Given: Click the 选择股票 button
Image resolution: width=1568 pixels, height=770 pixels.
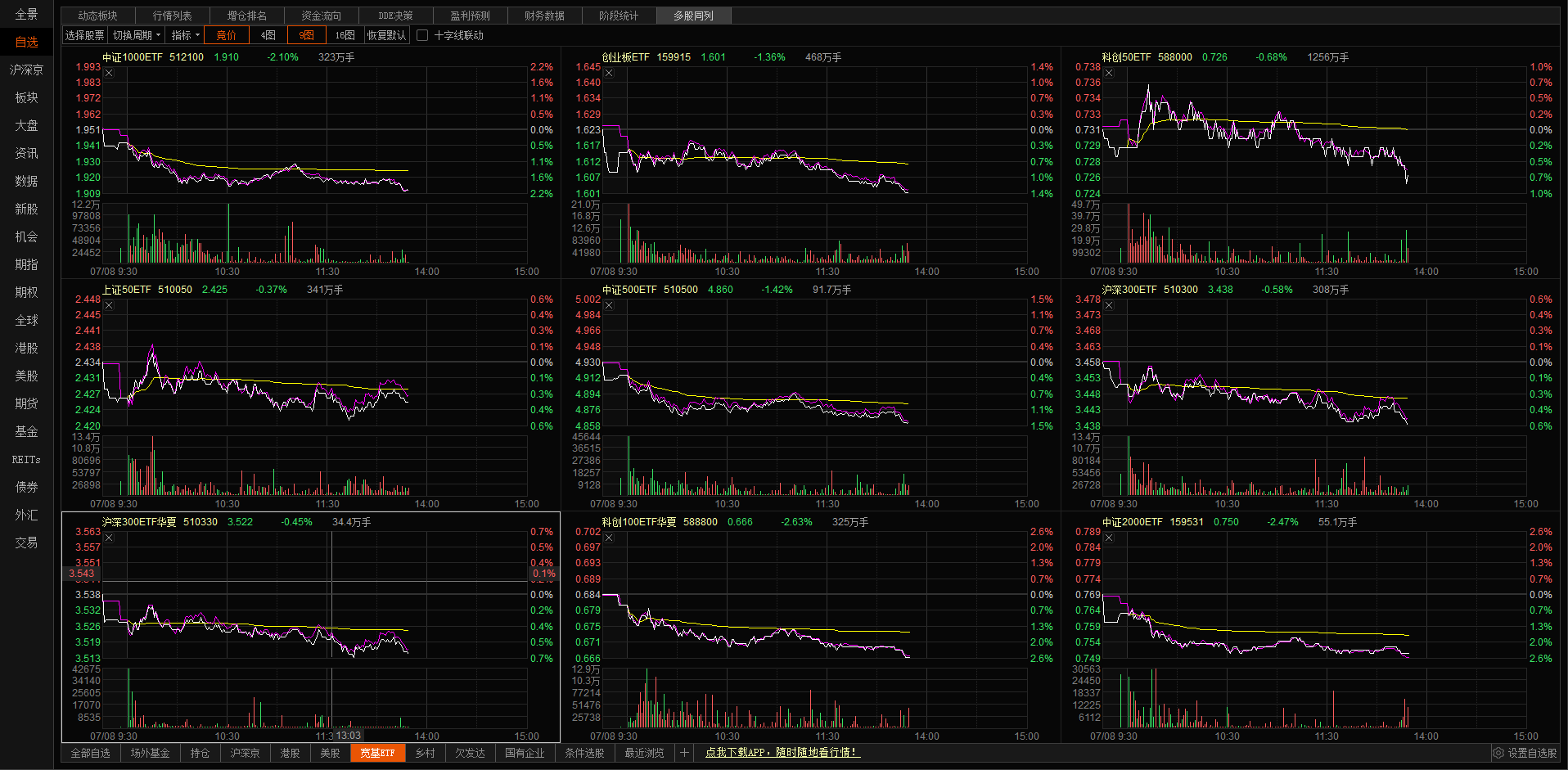Looking at the screenshot, I should [x=85, y=35].
